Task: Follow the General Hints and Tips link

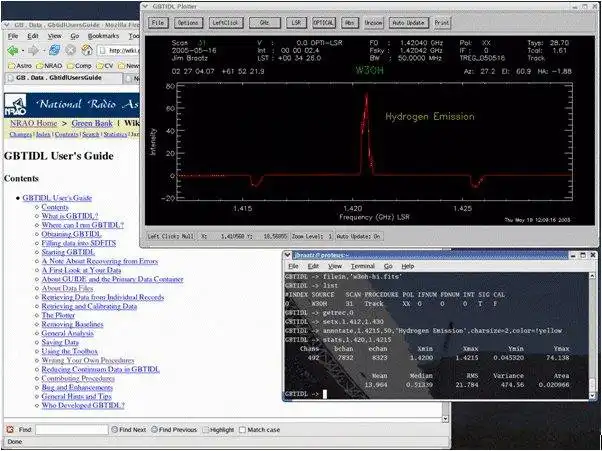Action: tap(76, 396)
